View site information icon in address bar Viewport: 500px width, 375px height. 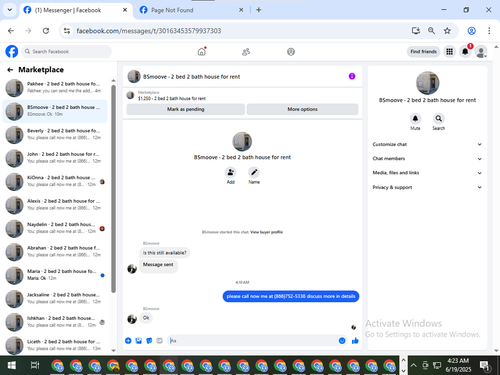[x=67, y=31]
